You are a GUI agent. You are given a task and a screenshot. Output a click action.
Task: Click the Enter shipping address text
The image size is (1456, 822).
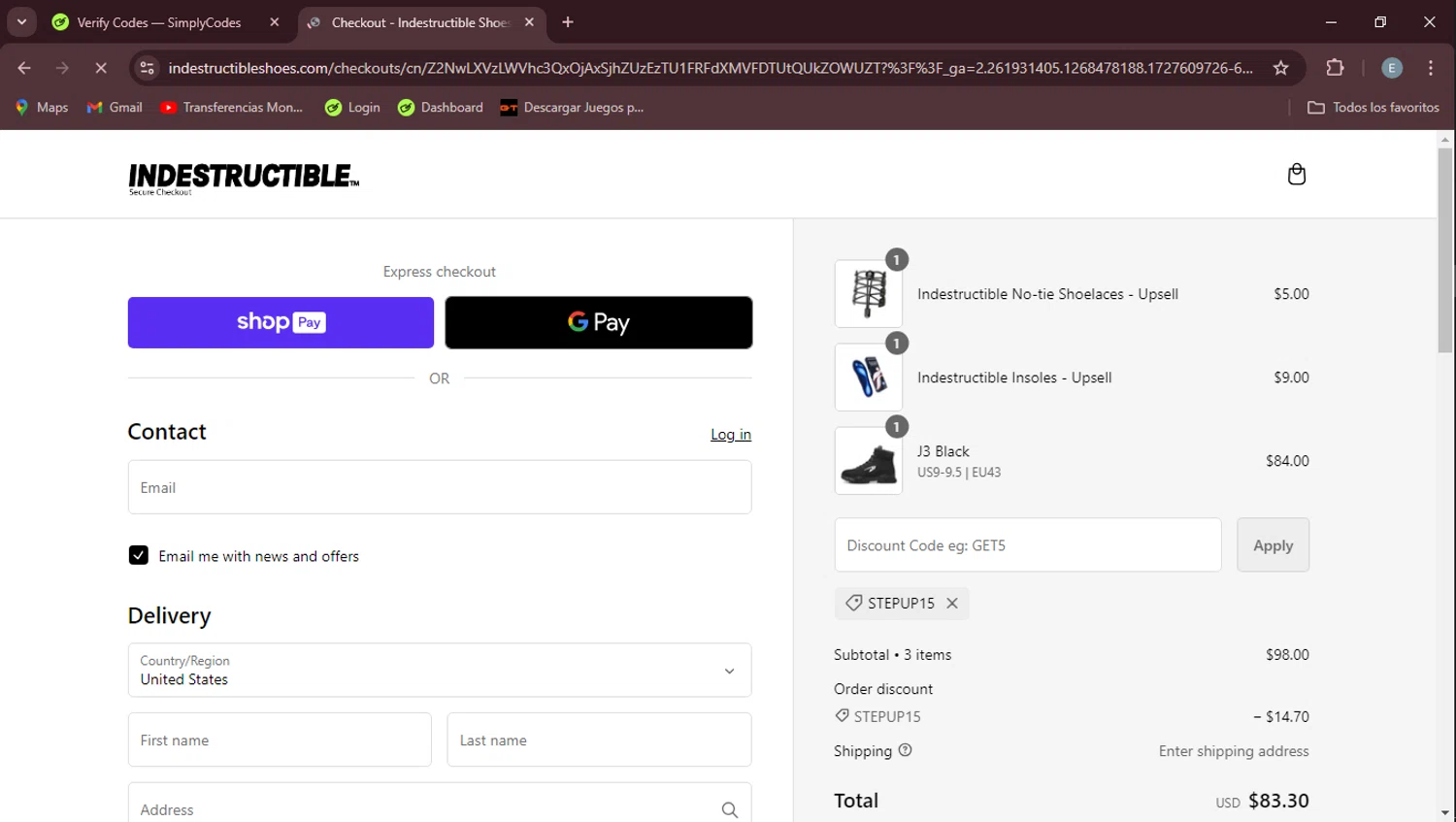(x=1234, y=751)
